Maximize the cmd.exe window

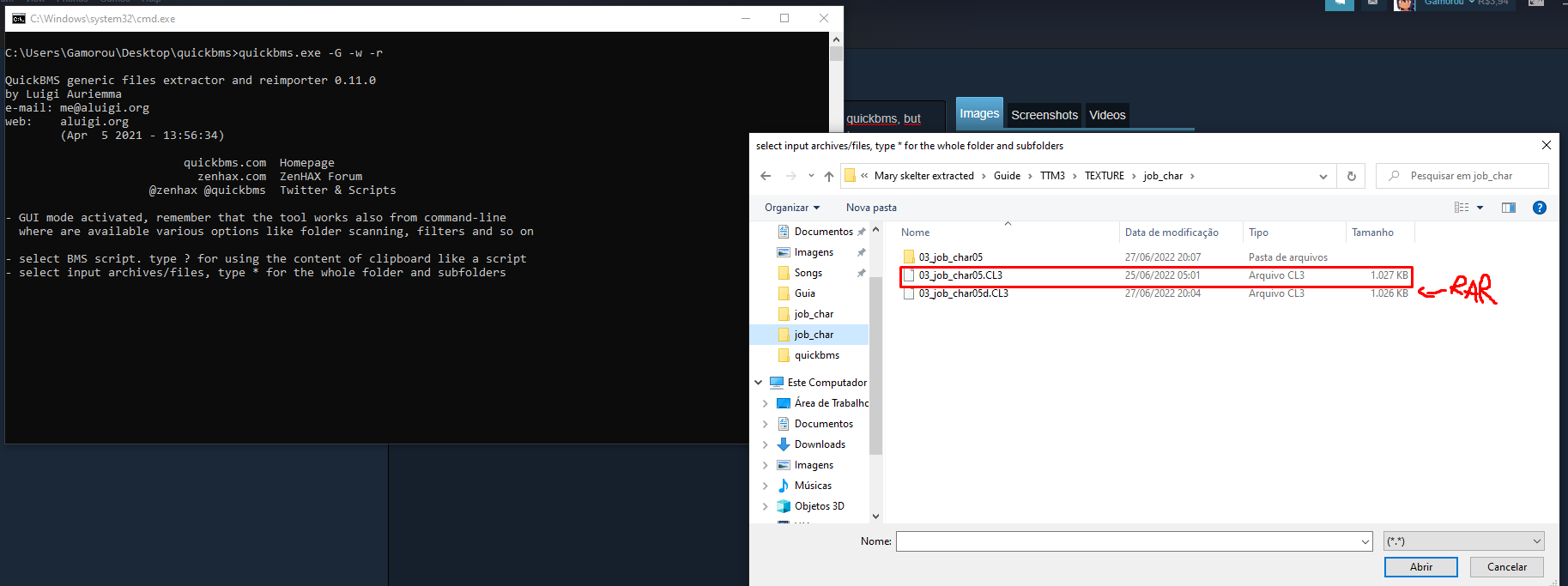784,18
